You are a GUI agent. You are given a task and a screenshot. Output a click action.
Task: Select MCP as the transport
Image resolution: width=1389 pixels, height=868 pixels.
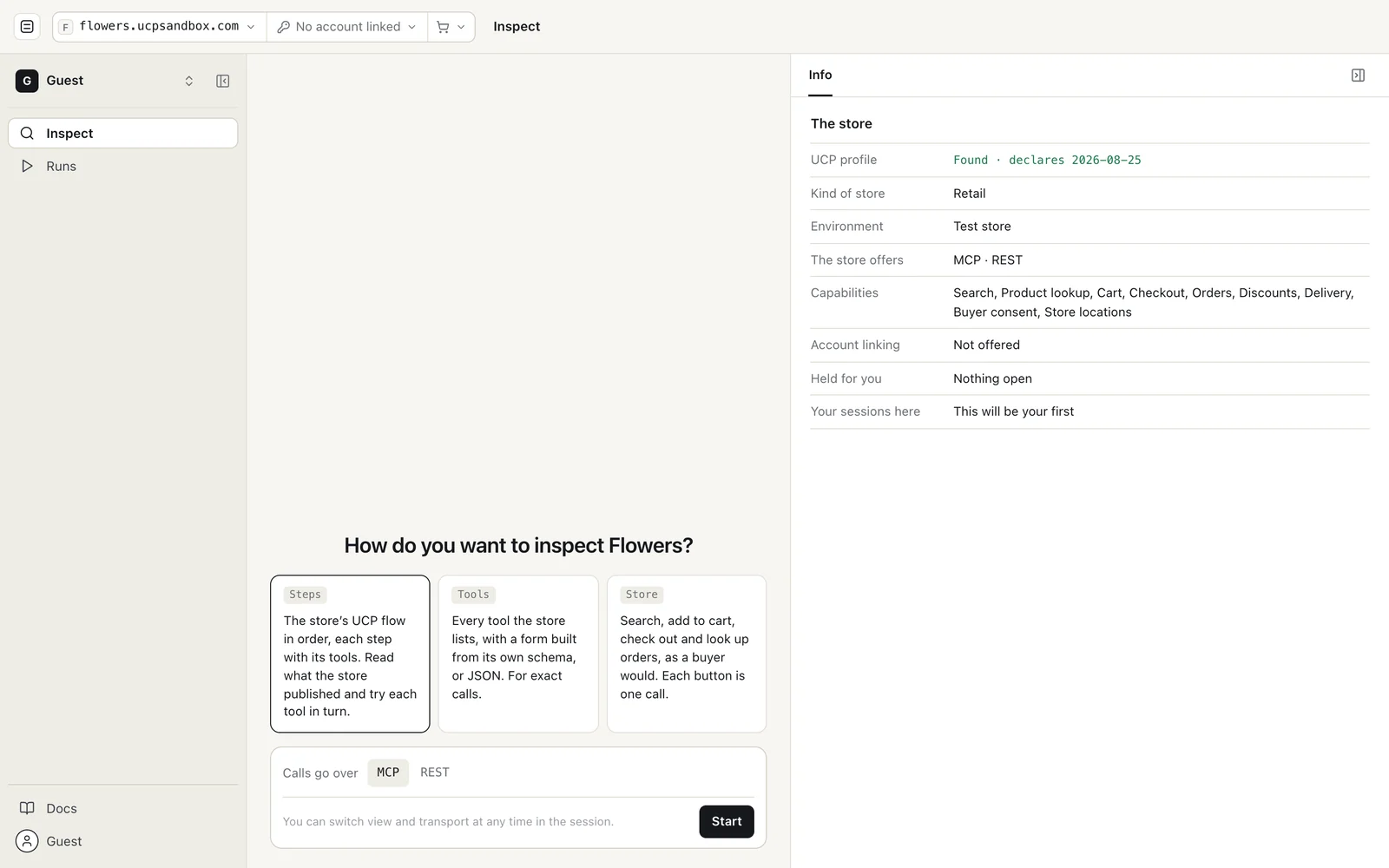point(388,773)
